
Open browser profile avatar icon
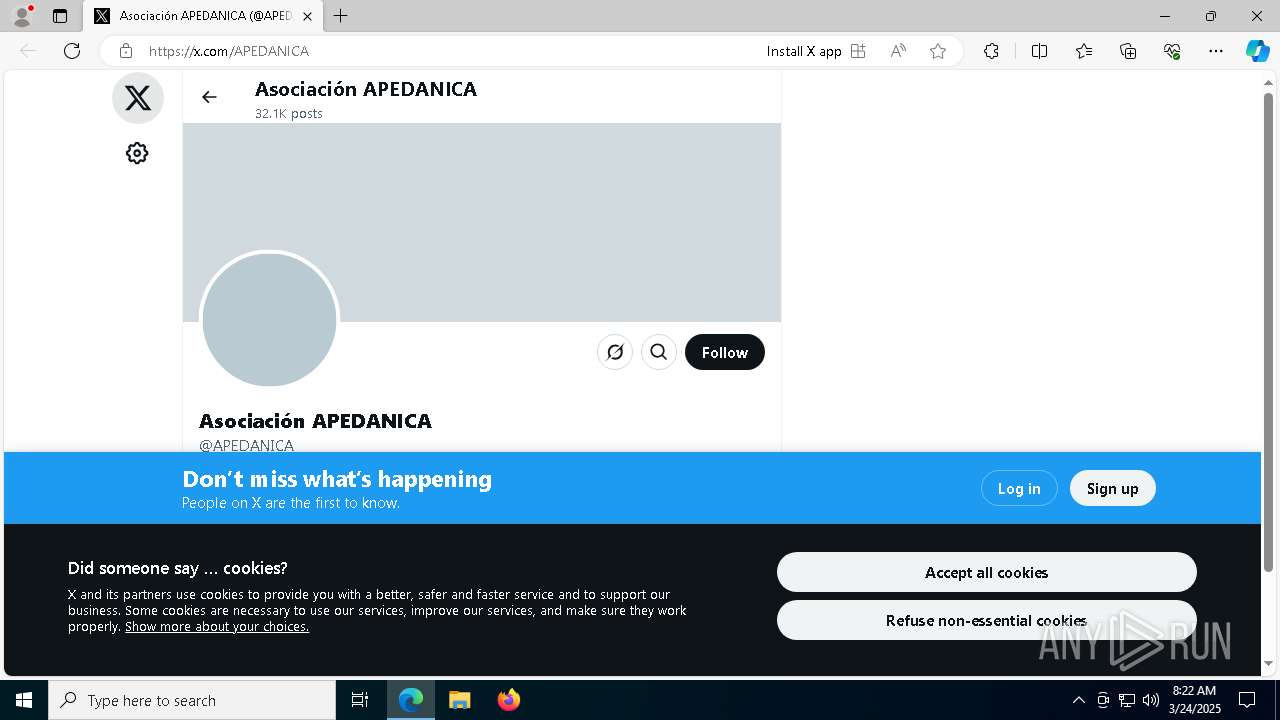click(x=21, y=16)
